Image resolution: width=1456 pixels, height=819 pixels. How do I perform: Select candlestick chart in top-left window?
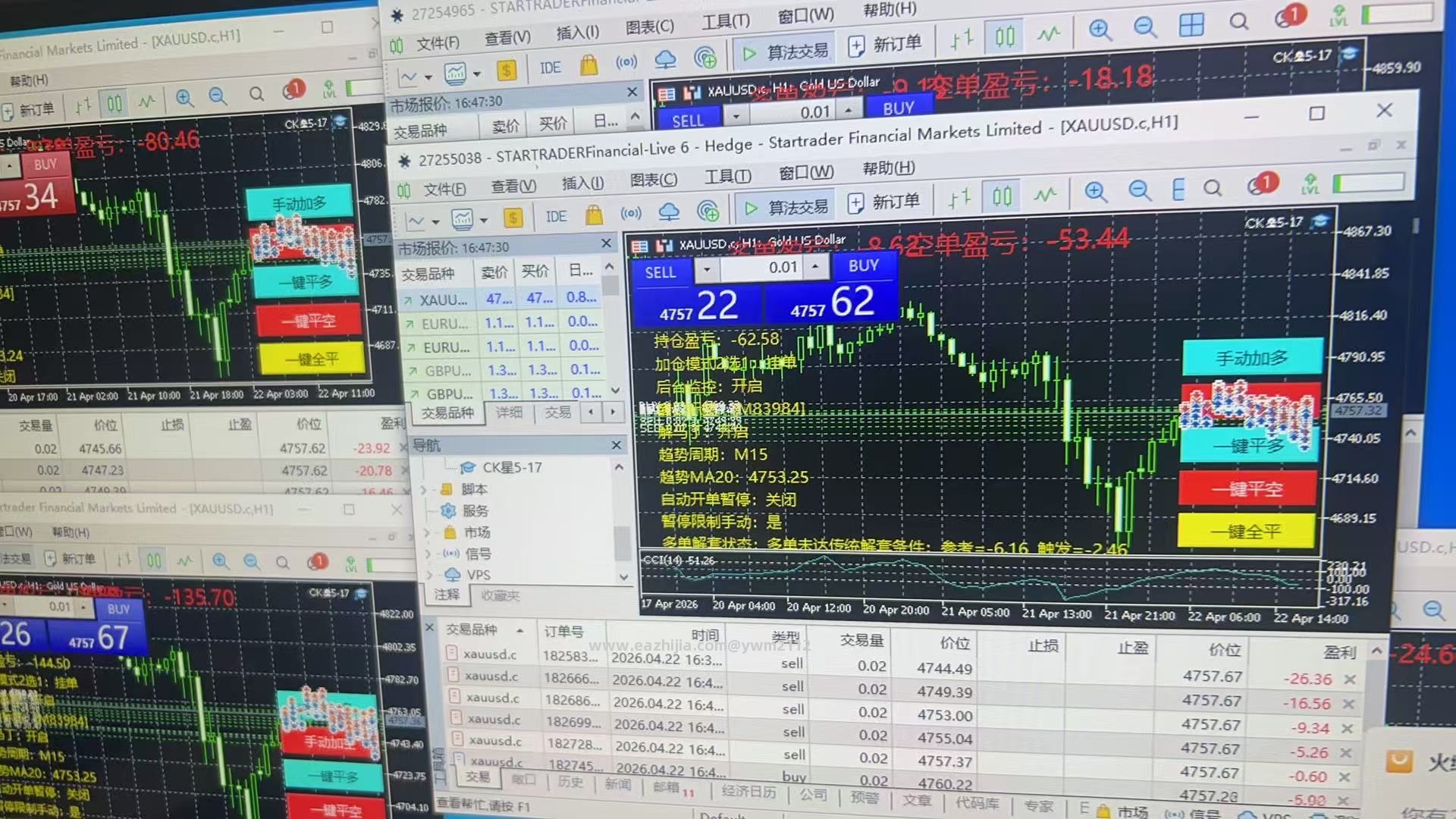pyautogui.click(x=114, y=104)
